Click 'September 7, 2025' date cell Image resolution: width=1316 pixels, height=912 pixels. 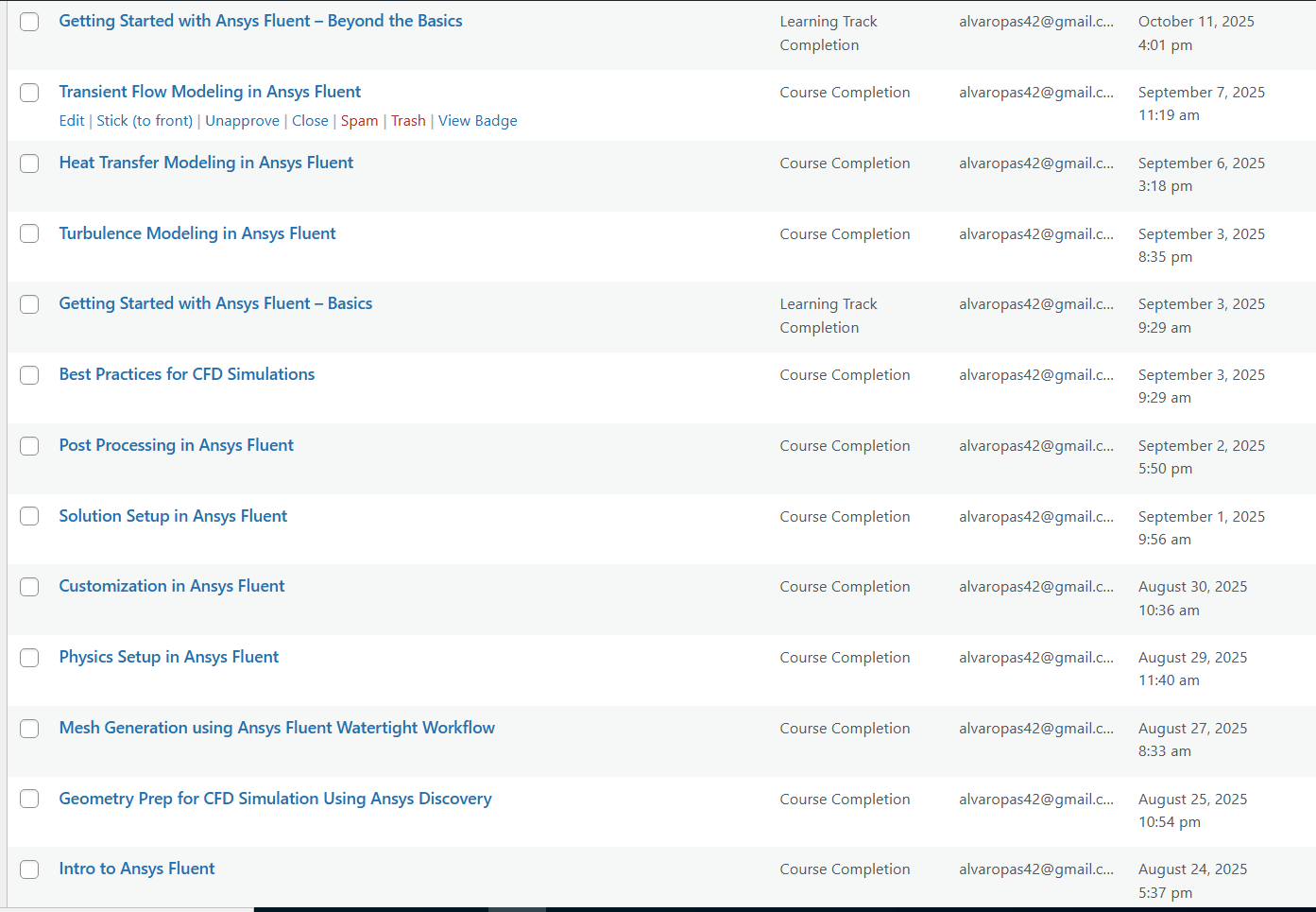1202,104
